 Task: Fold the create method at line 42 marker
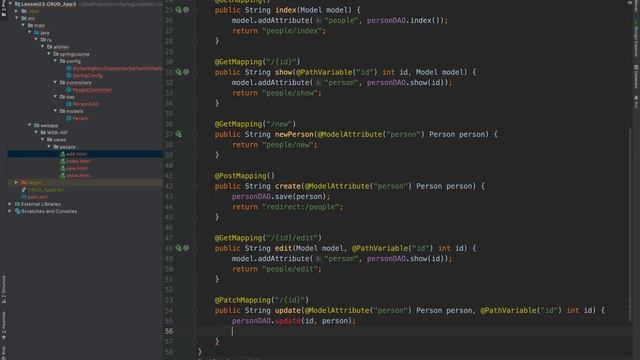click(196, 186)
